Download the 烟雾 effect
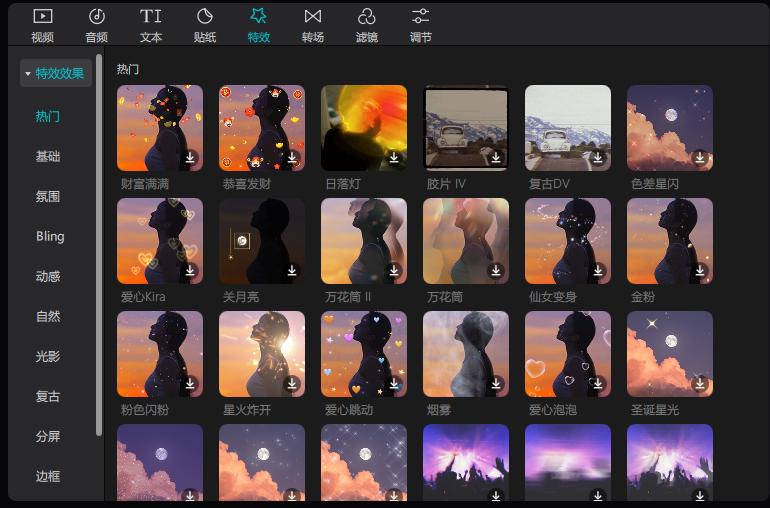The width and height of the screenshot is (770, 508). pyautogui.click(x=496, y=384)
